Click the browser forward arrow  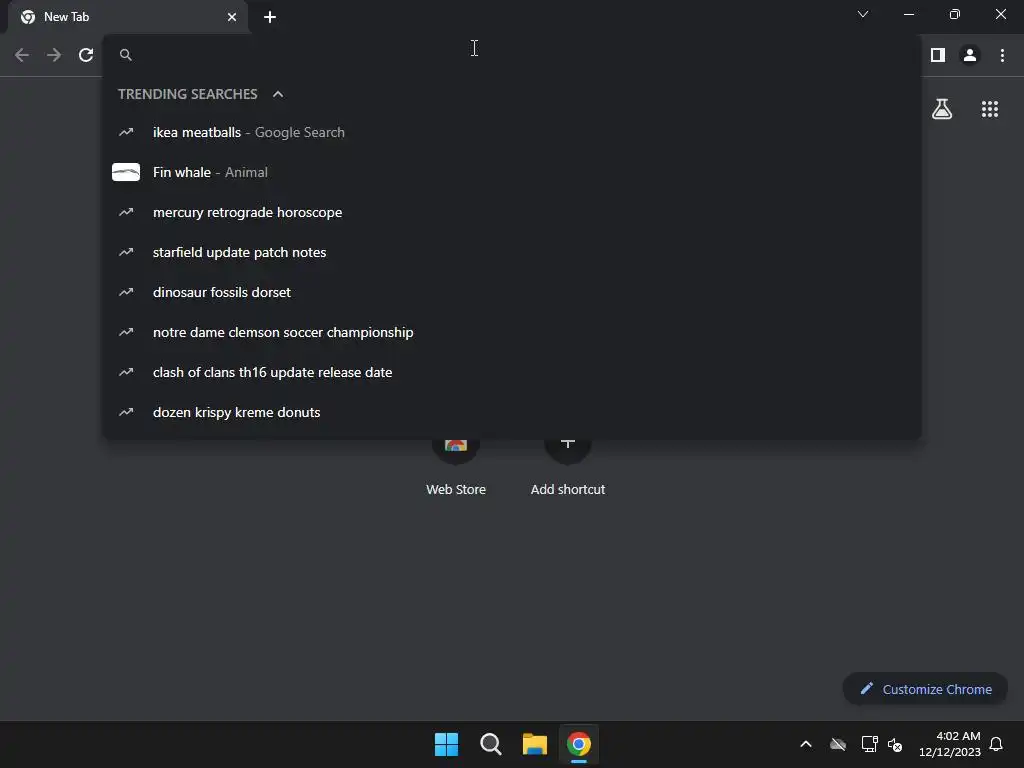point(54,56)
